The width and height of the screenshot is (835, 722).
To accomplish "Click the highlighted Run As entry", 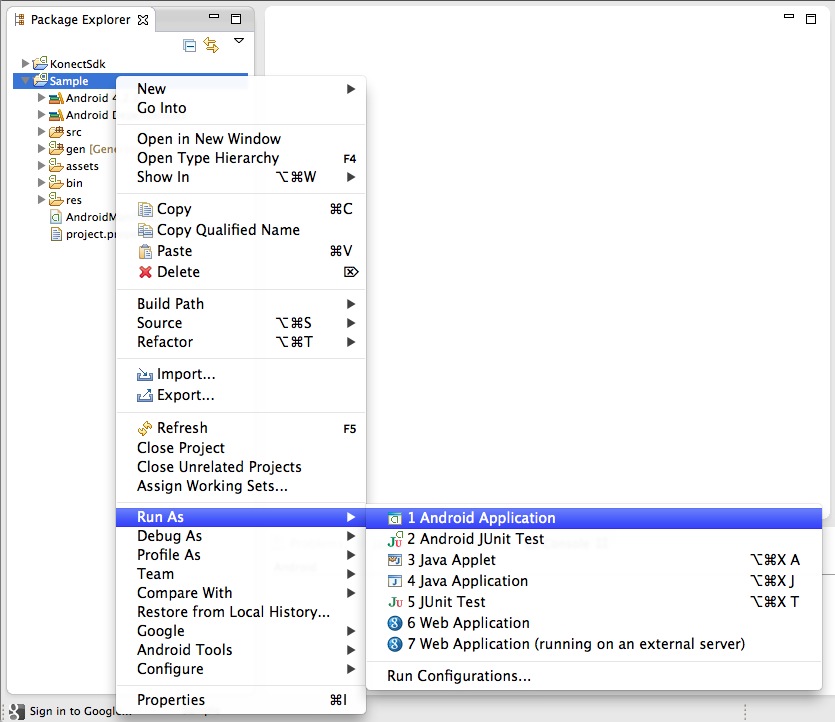I will [241, 517].
